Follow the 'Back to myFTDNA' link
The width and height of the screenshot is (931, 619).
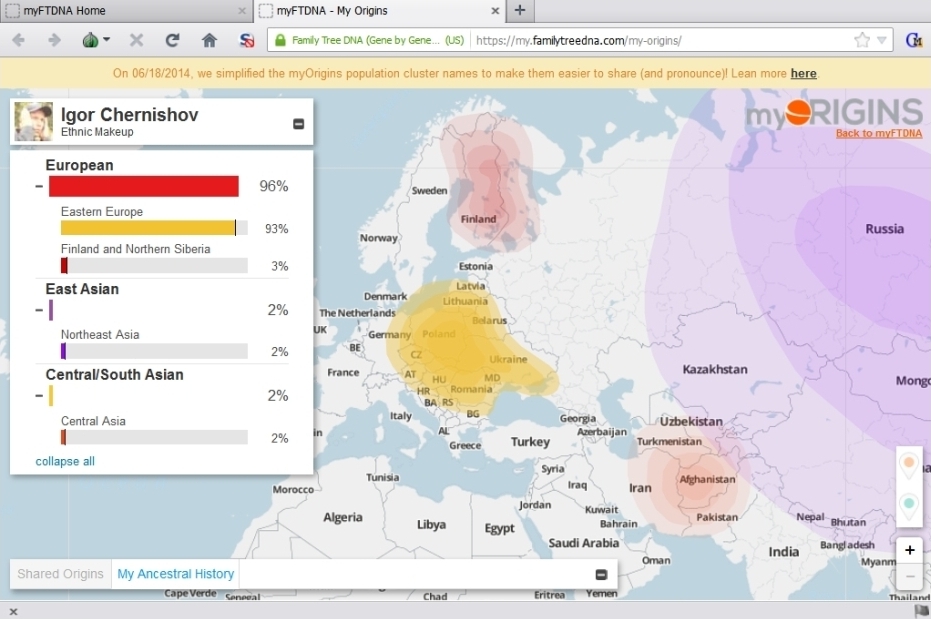click(879, 134)
